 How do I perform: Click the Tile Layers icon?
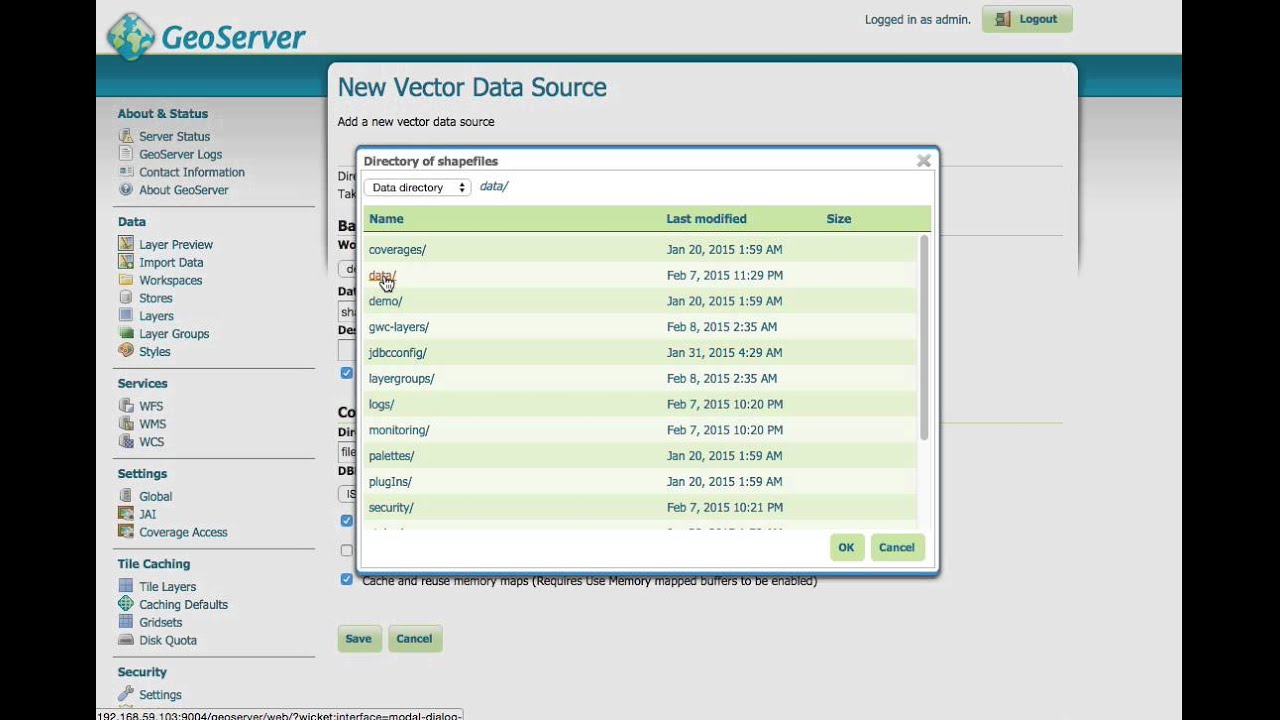point(126,586)
